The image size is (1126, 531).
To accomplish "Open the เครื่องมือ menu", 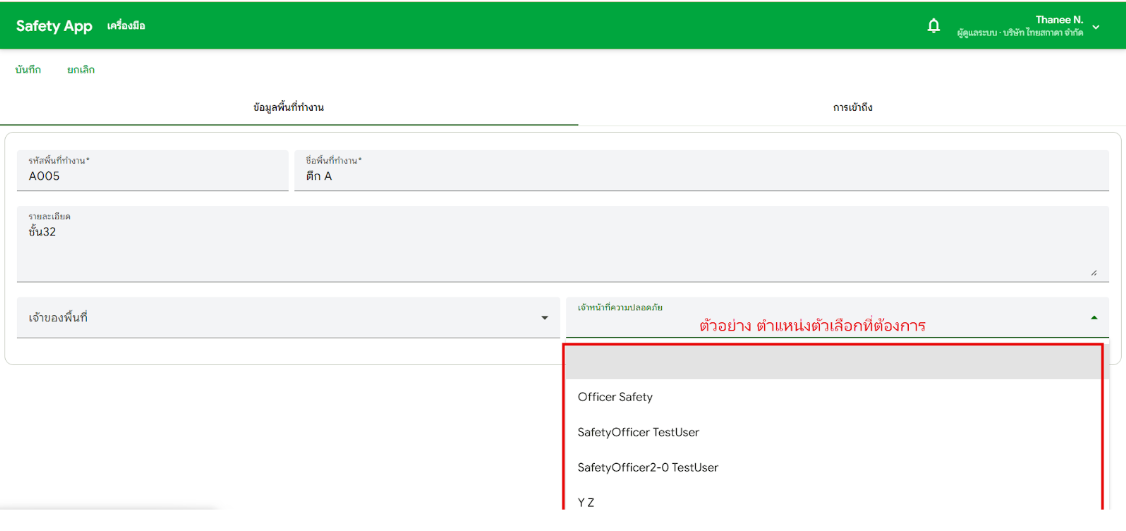I will click(126, 26).
